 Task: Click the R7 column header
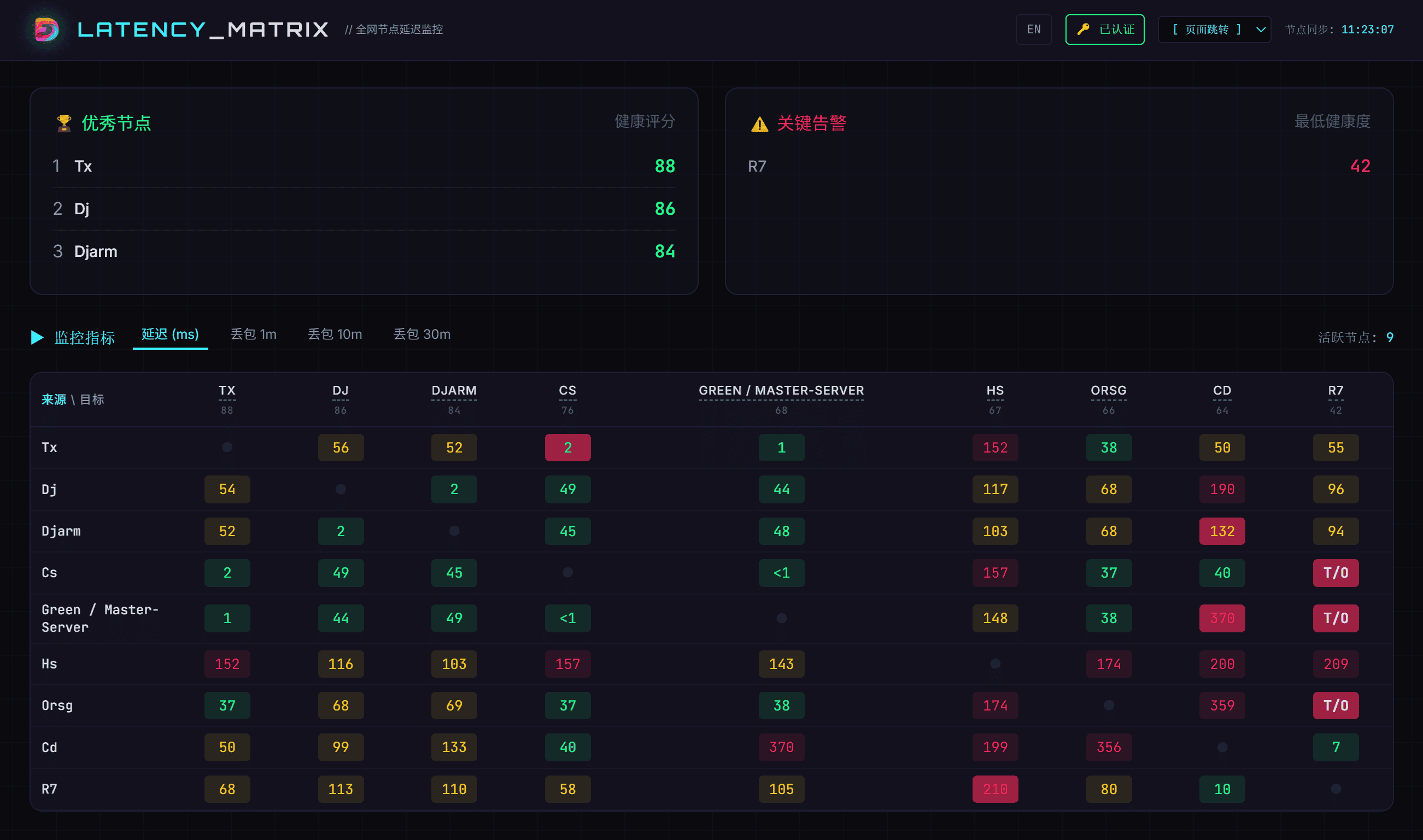(1336, 391)
